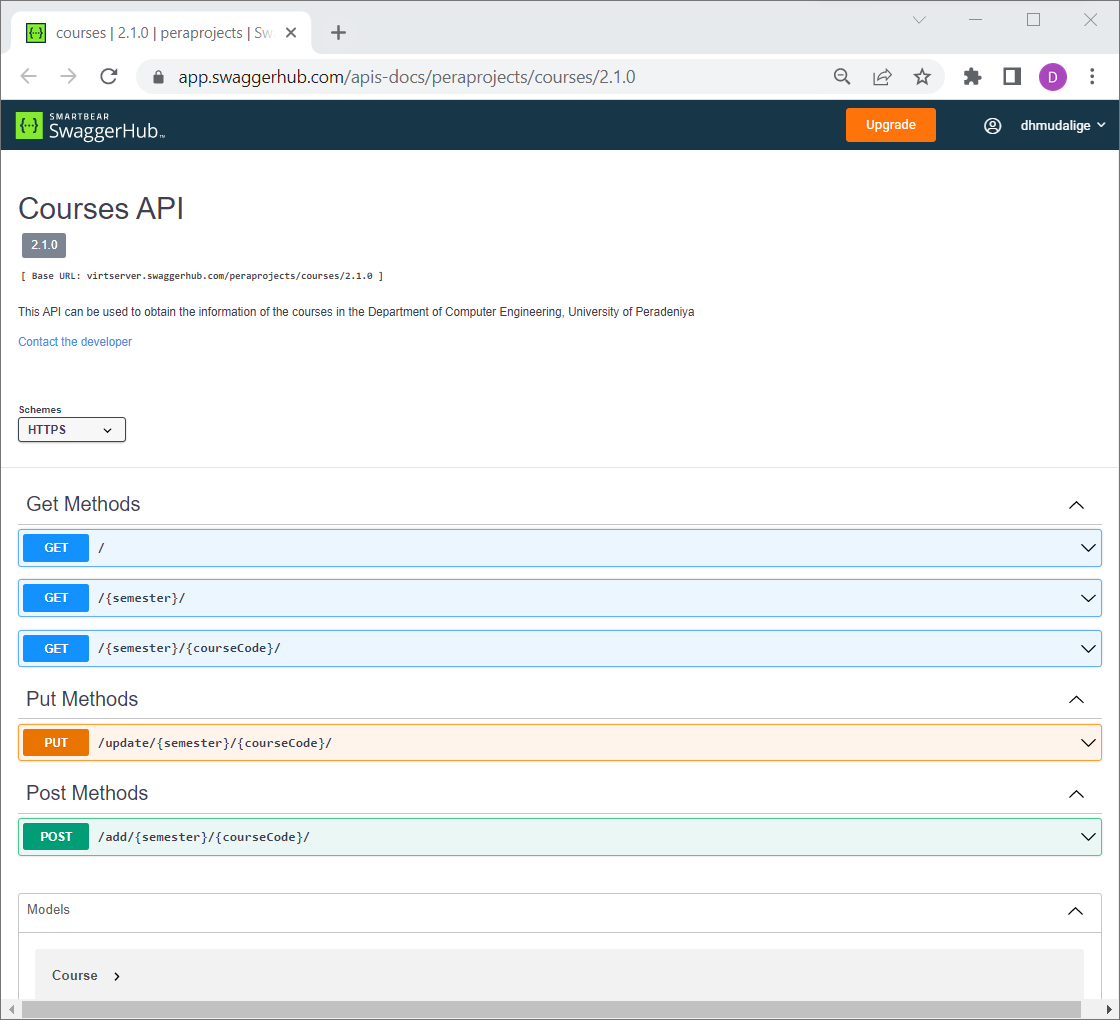Expand the GET / endpoint
The height and width of the screenshot is (1020, 1120).
click(x=560, y=548)
